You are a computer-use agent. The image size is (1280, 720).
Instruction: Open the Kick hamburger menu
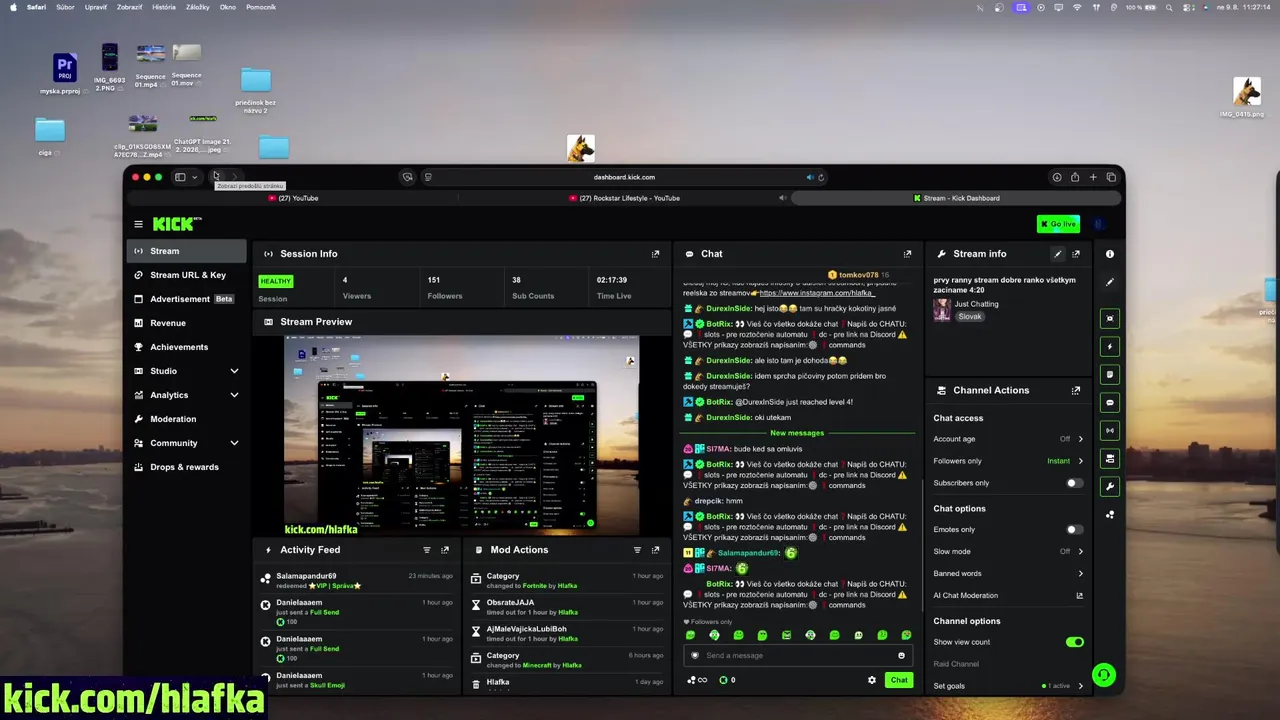coord(138,224)
